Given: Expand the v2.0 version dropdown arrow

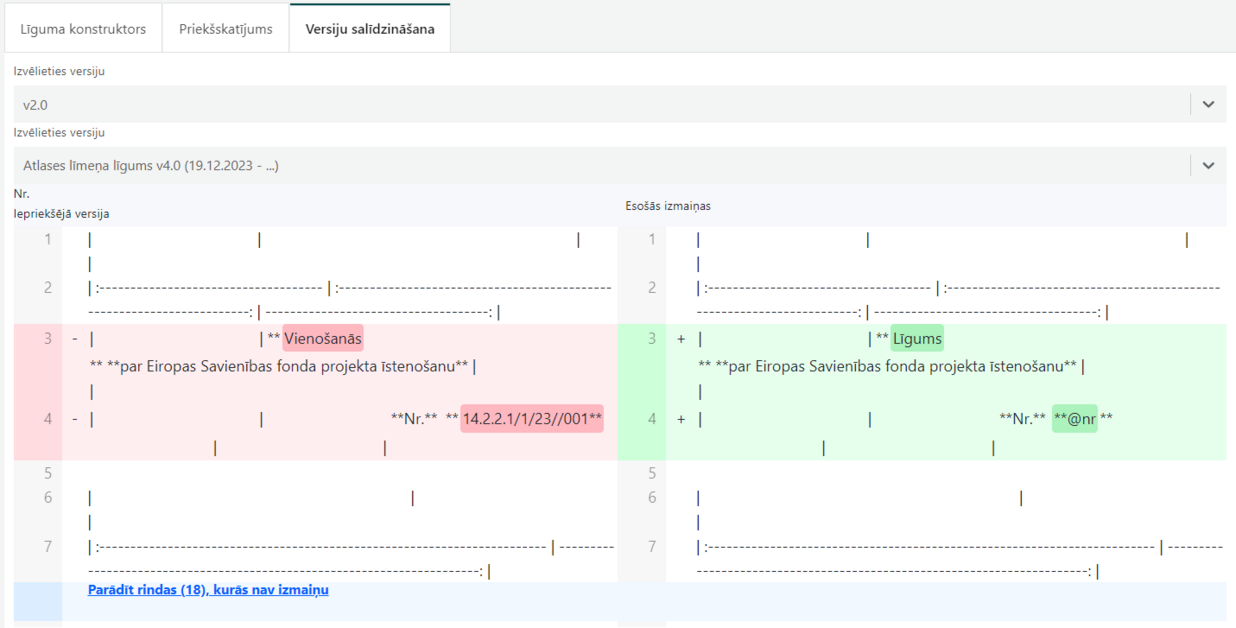Looking at the screenshot, I should pyautogui.click(x=1208, y=104).
